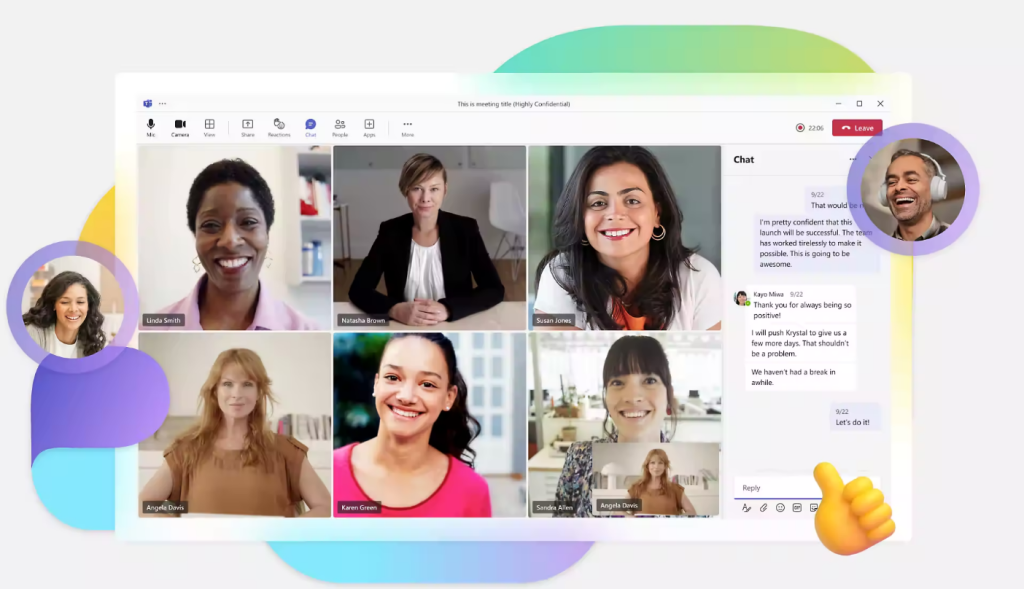Click the recording indicator beside timer

tap(800, 128)
